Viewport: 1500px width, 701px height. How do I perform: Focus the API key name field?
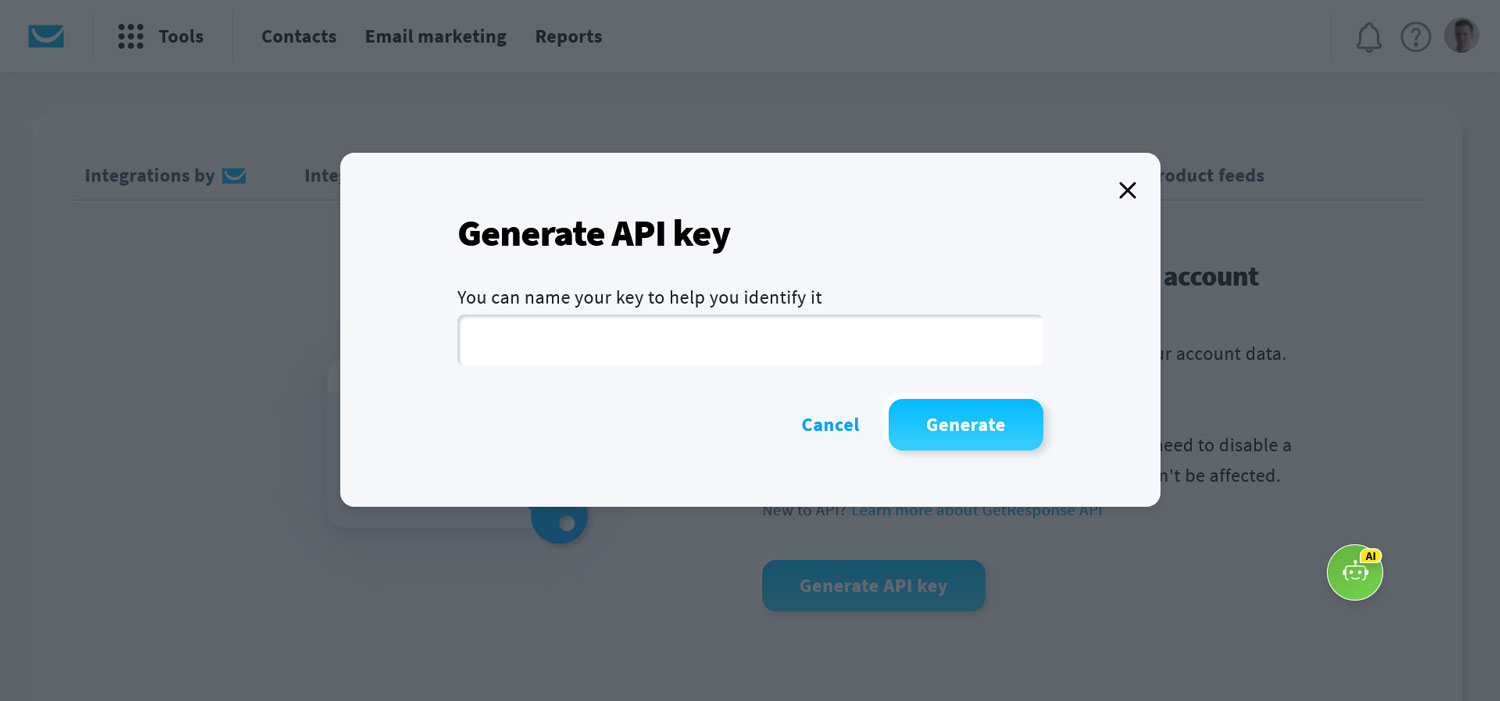[x=750, y=341]
